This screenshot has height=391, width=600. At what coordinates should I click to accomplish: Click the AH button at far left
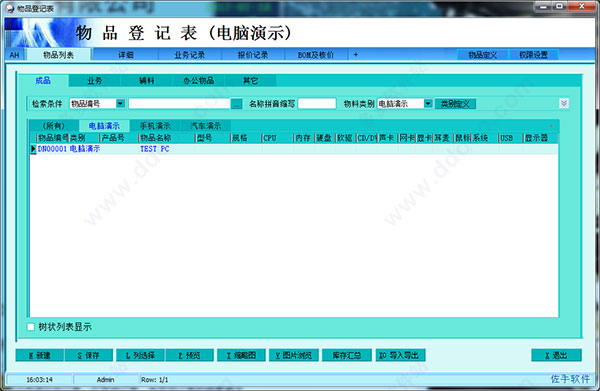point(15,55)
